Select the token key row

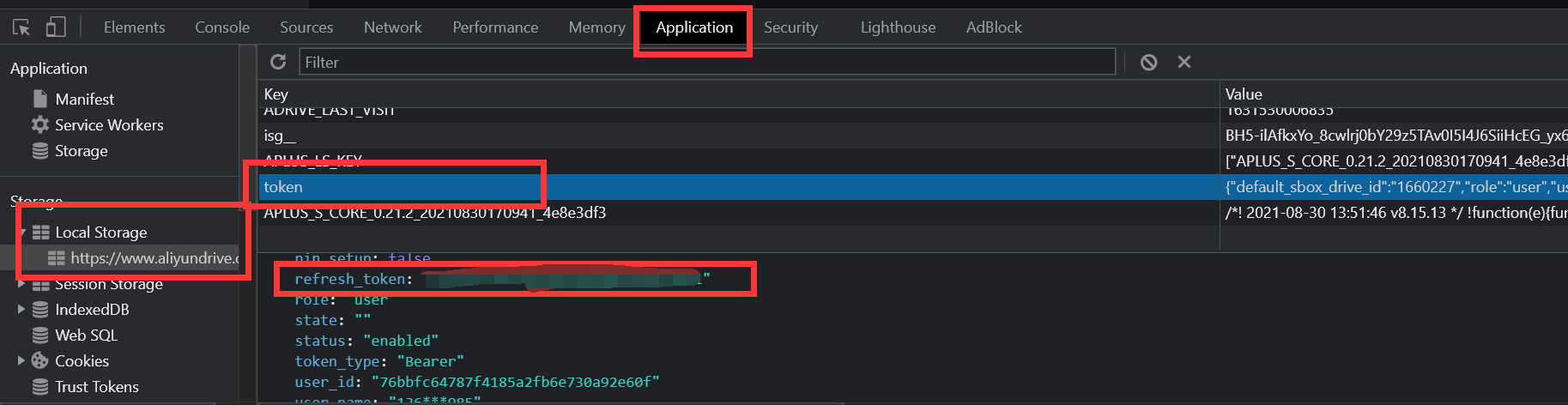point(738,187)
